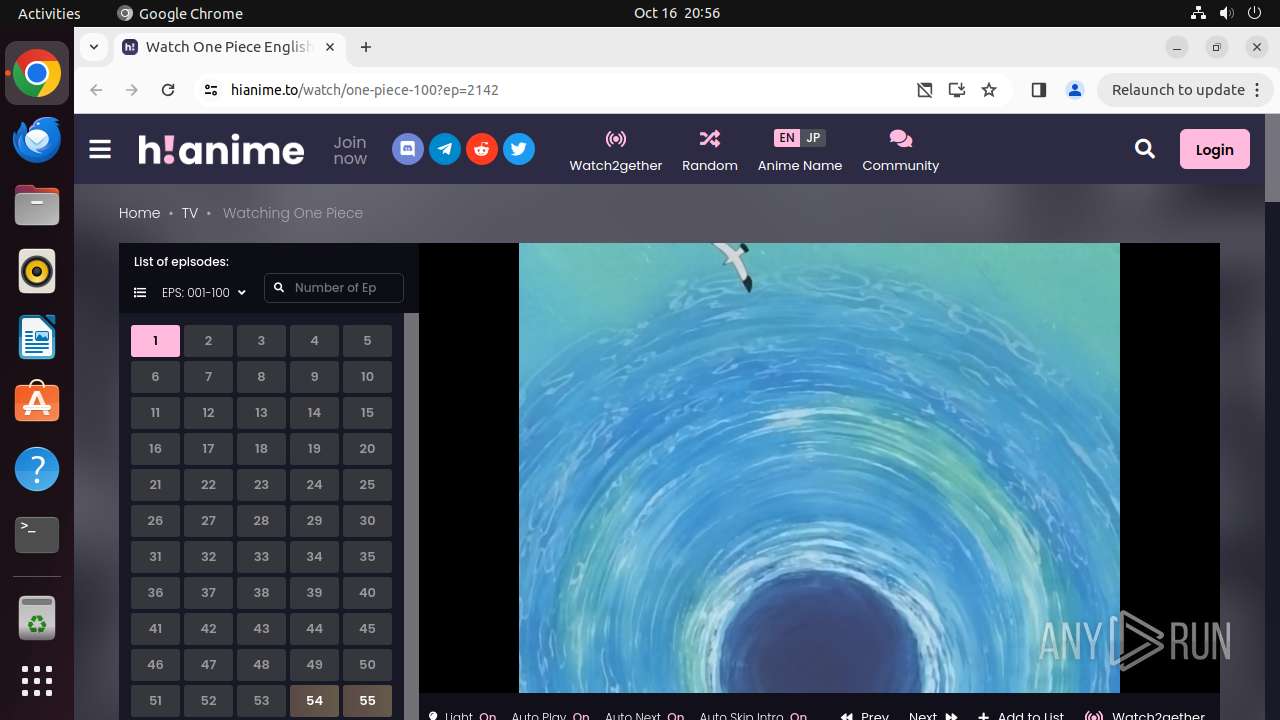Viewport: 1280px width, 720px height.
Task: Bookmark this page with star icon
Action: coord(989,90)
